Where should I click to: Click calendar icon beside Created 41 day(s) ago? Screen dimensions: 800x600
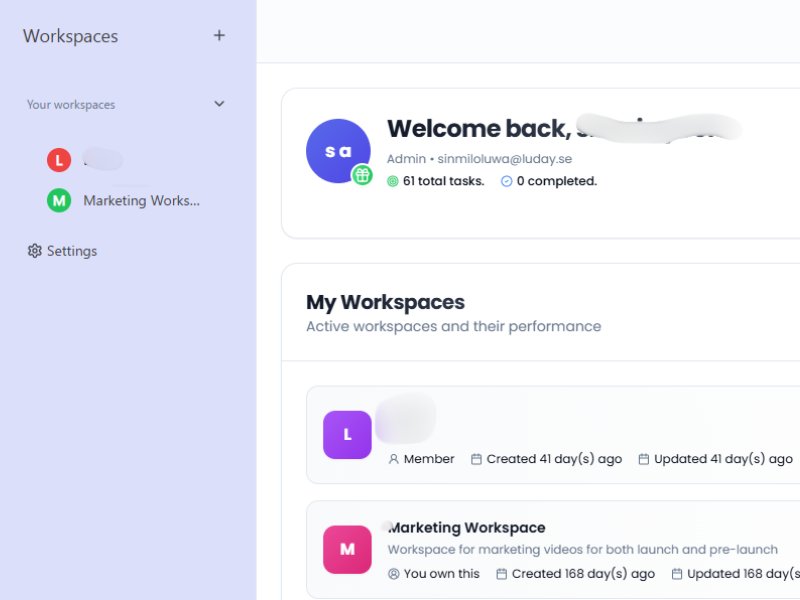pos(476,459)
